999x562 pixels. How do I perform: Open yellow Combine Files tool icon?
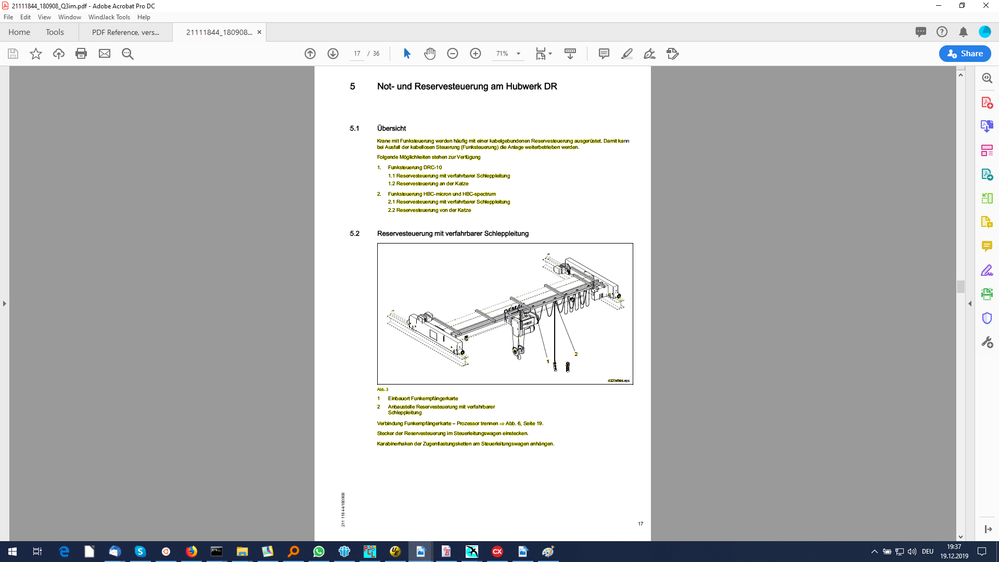pos(987,222)
